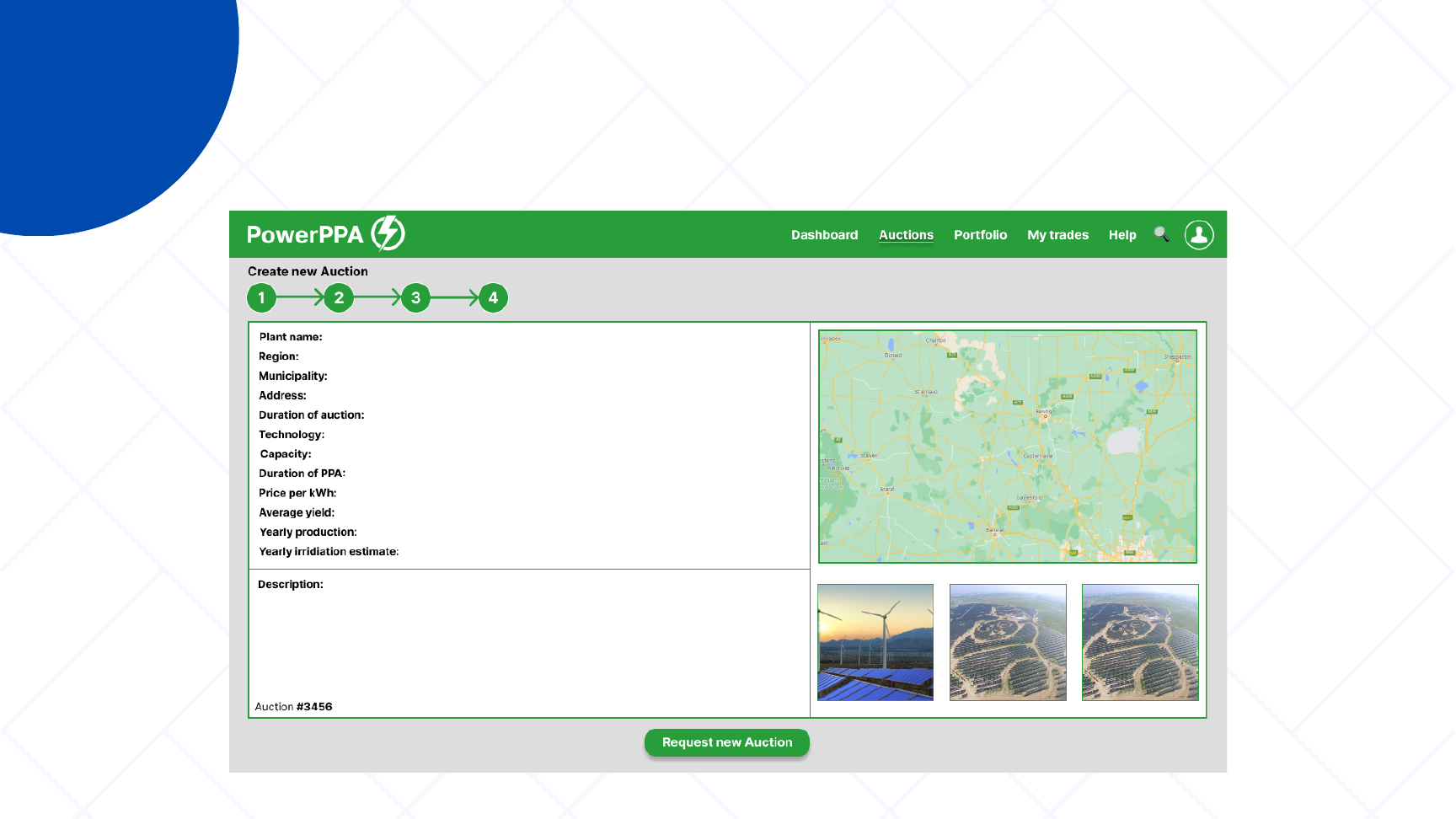
Task: Click the Description text area
Action: point(529,640)
